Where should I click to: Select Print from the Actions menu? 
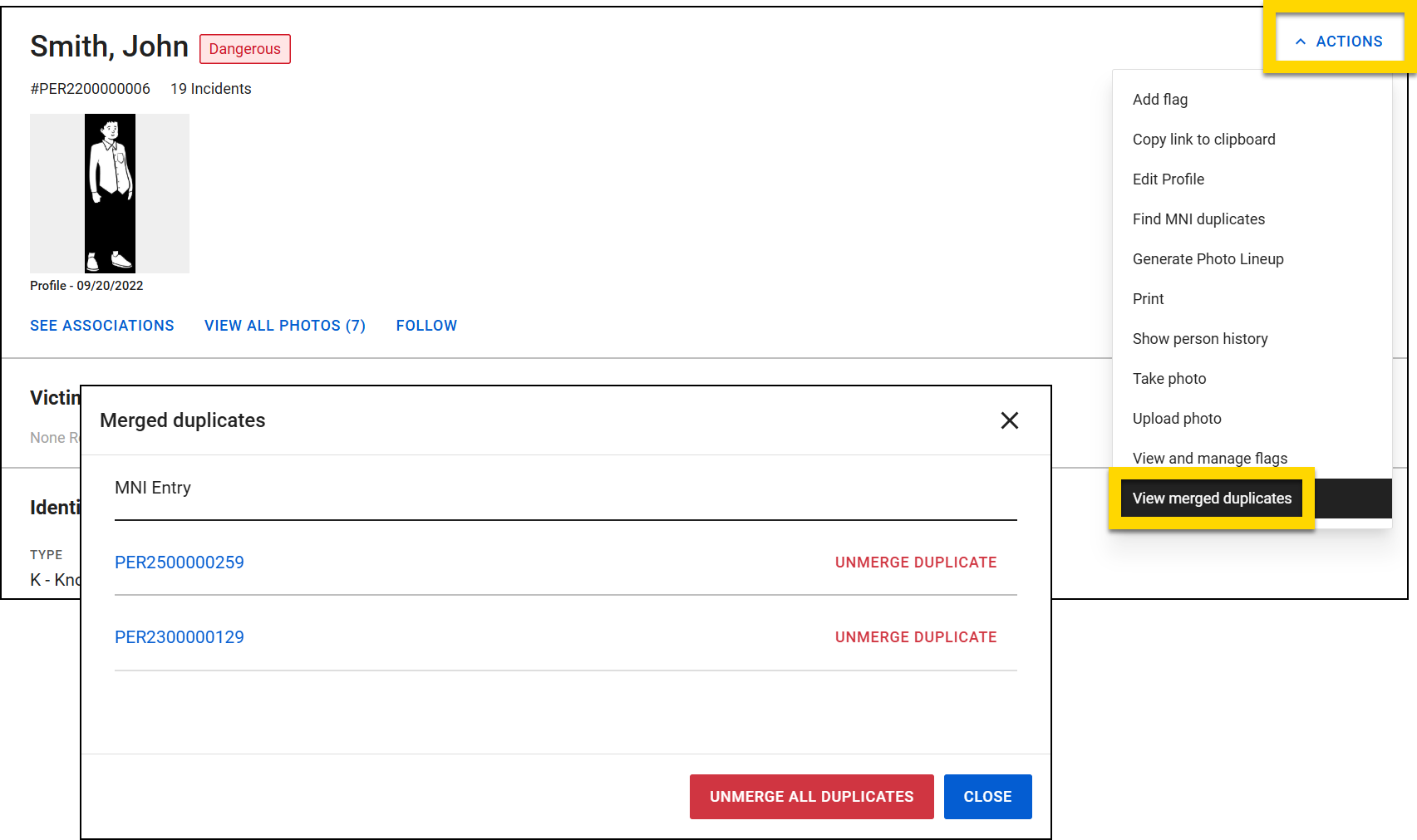click(1148, 298)
